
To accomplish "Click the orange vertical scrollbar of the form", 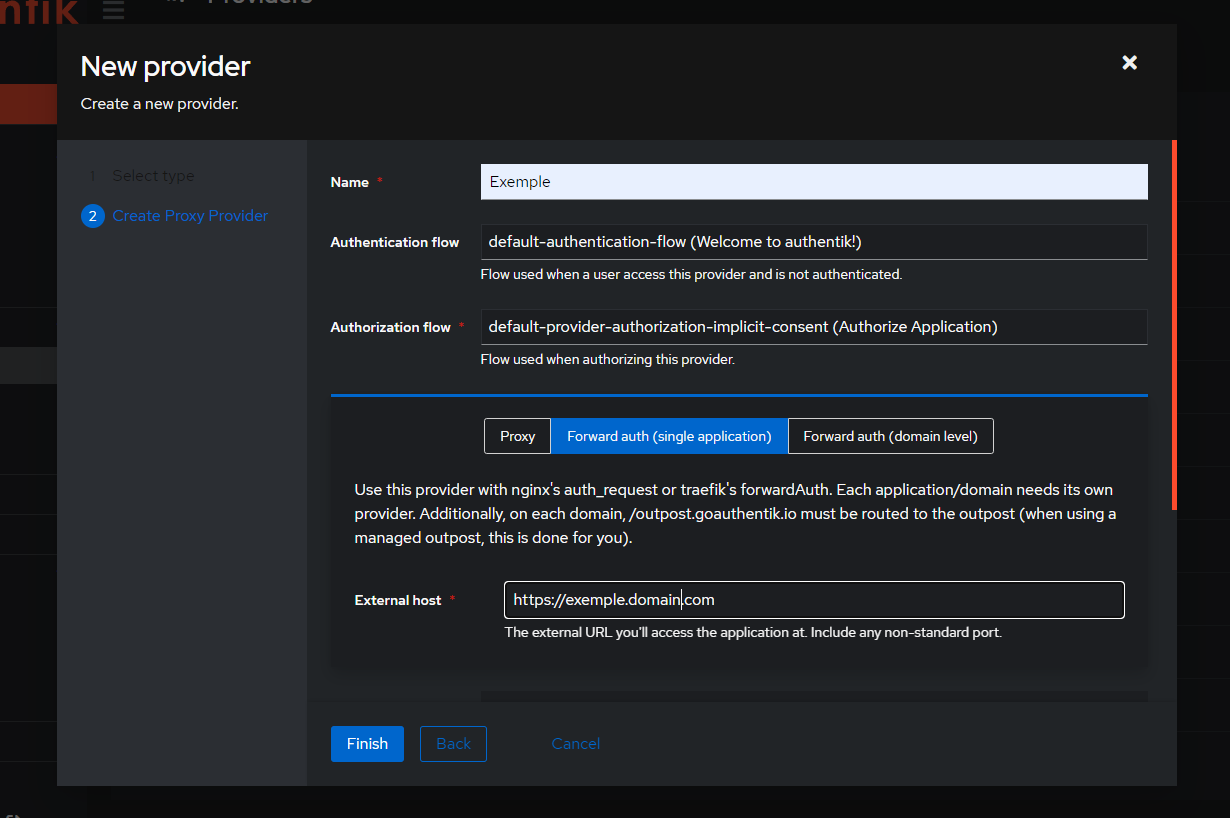I will click(x=1174, y=325).
